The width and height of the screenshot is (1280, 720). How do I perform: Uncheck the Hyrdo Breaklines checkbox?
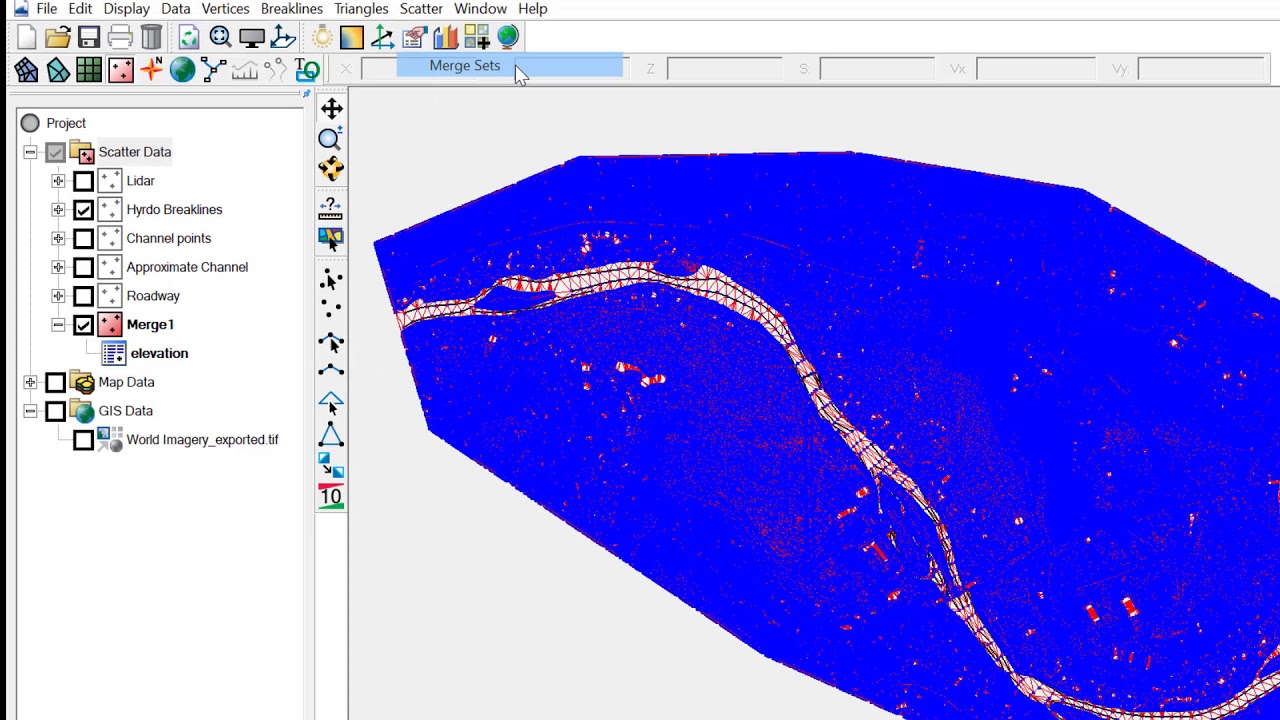click(83, 210)
